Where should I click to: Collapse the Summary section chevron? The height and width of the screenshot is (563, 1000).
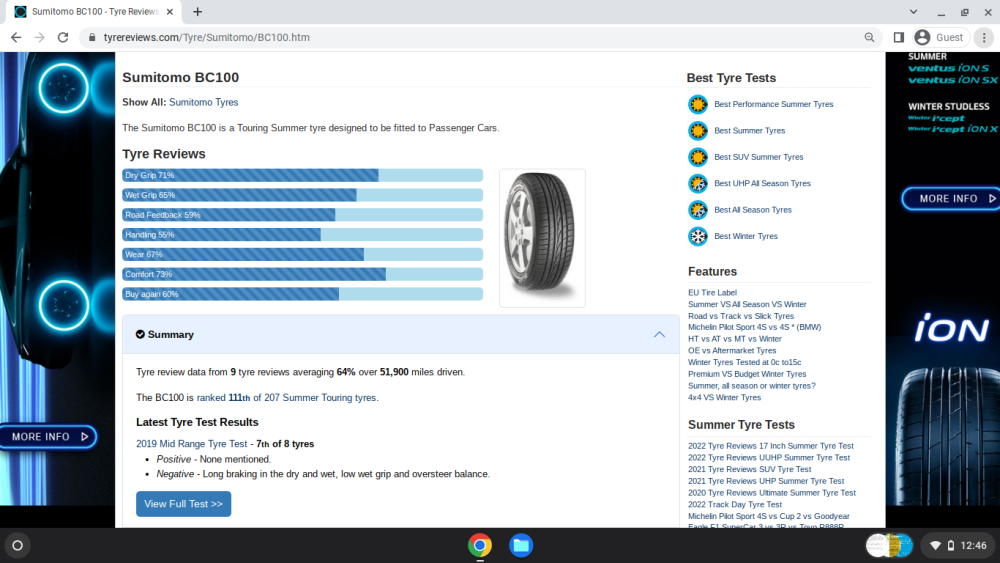pos(659,334)
